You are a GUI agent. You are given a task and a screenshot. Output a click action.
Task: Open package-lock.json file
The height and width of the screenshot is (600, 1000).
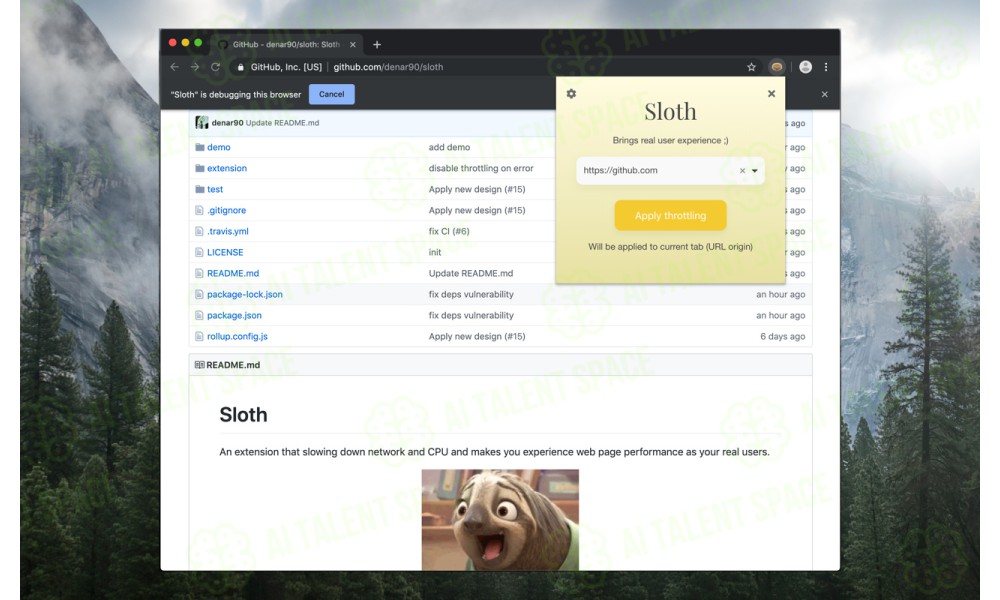[245, 295]
